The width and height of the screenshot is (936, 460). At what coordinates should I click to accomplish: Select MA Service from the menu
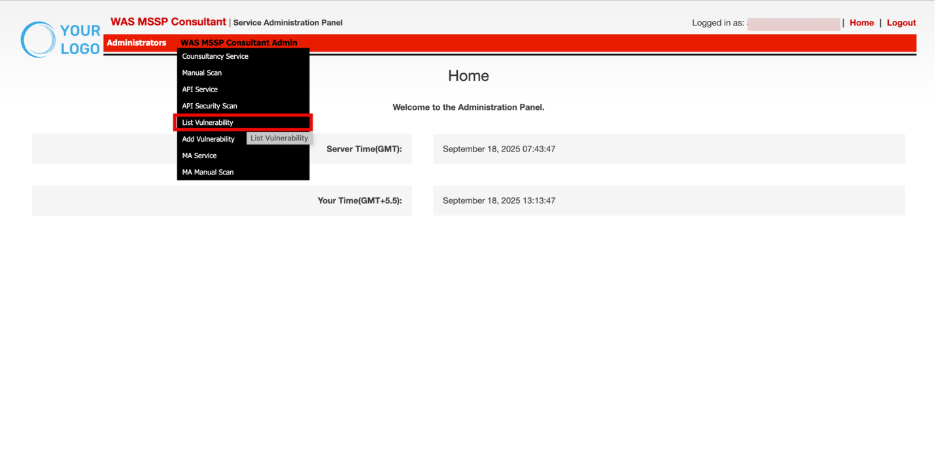tap(243, 156)
